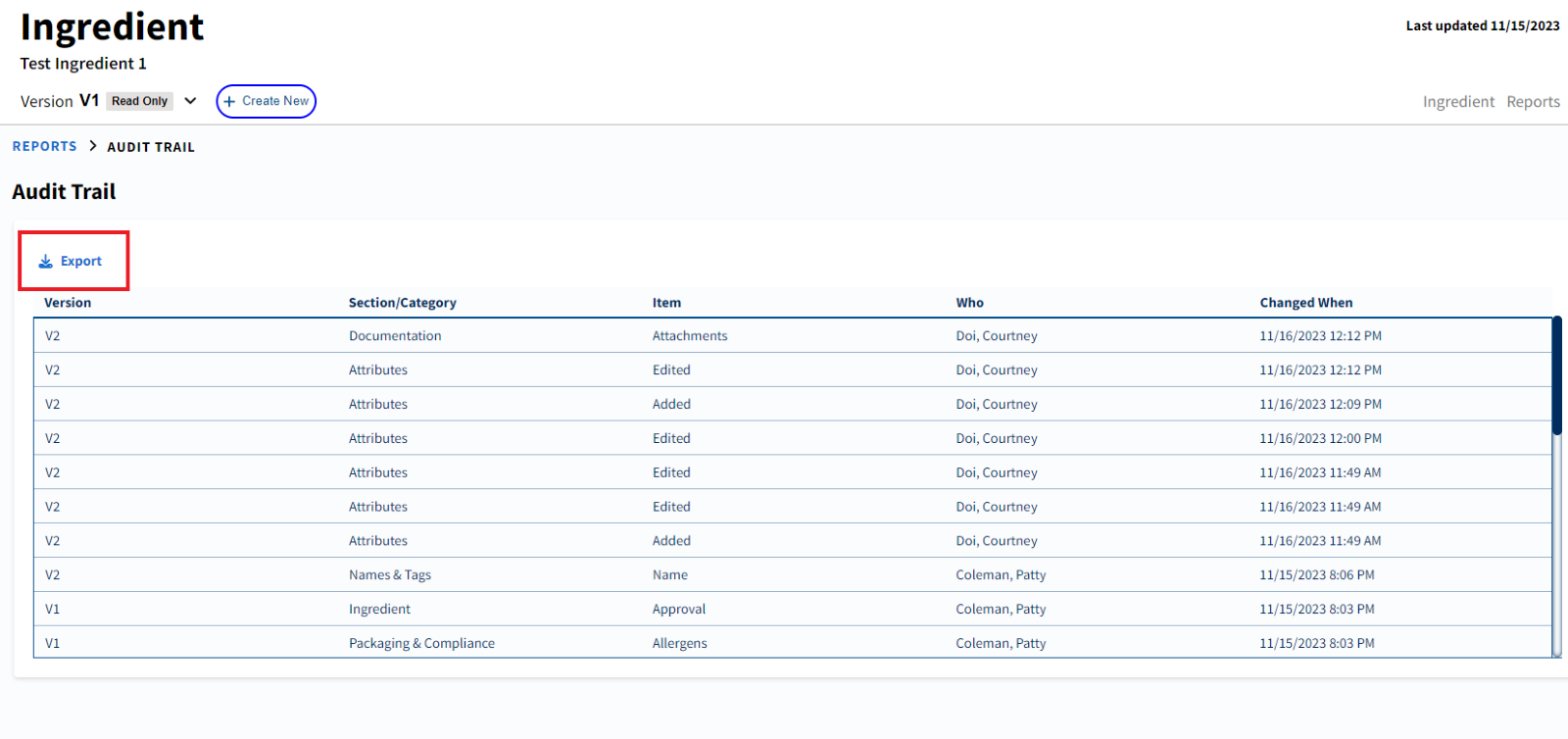Click the Item column header

(x=666, y=303)
